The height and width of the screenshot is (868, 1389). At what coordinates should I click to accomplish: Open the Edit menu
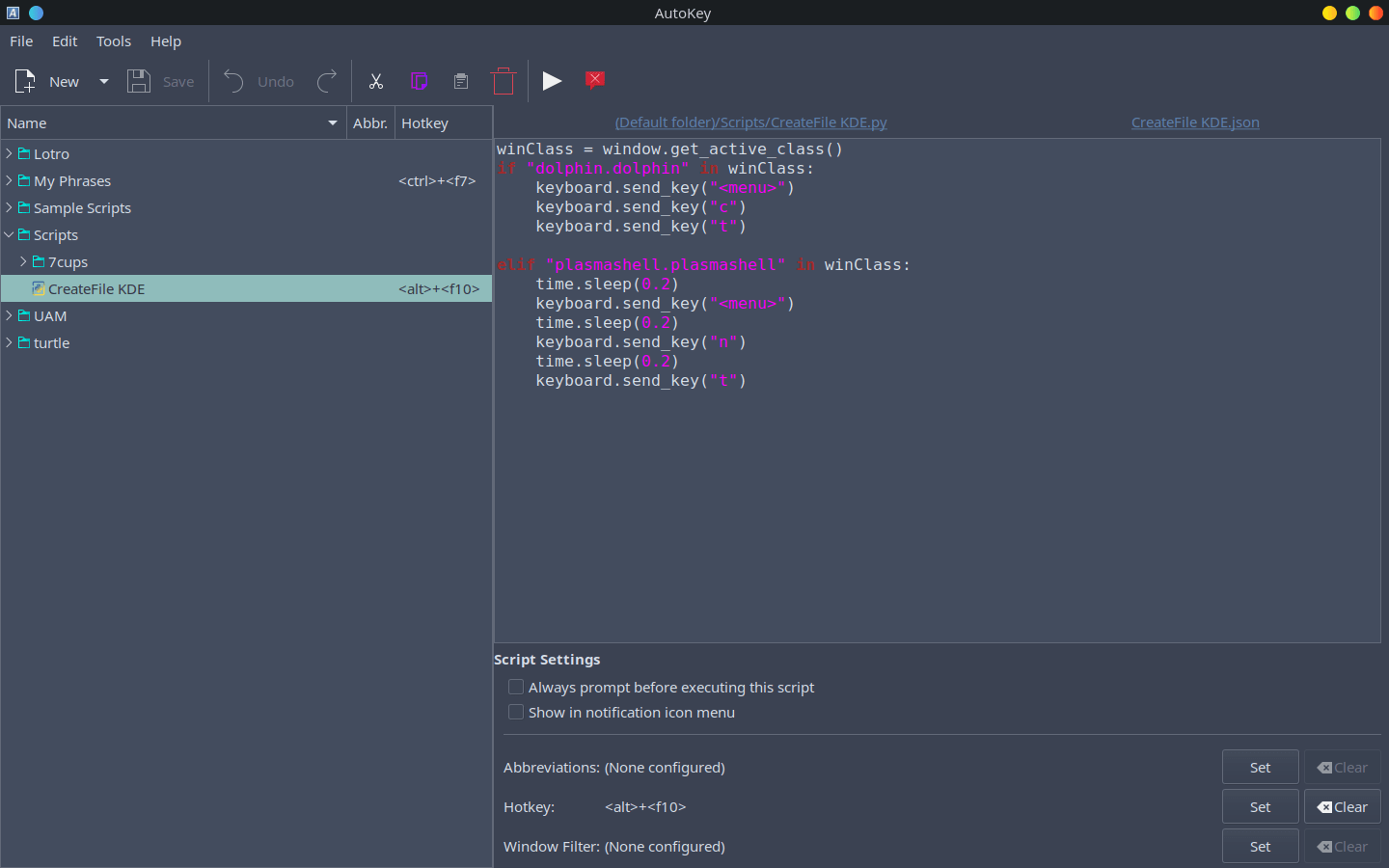point(64,41)
